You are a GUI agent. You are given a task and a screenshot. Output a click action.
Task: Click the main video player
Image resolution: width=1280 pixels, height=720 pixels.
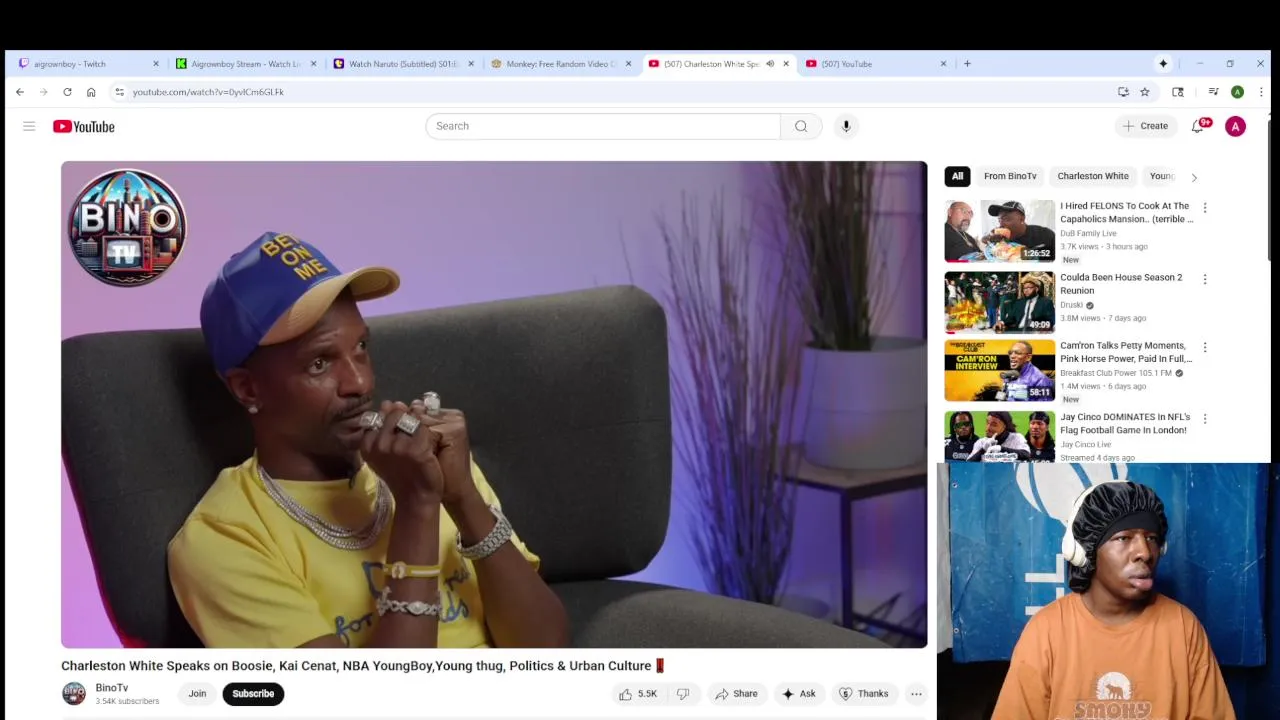coord(494,405)
